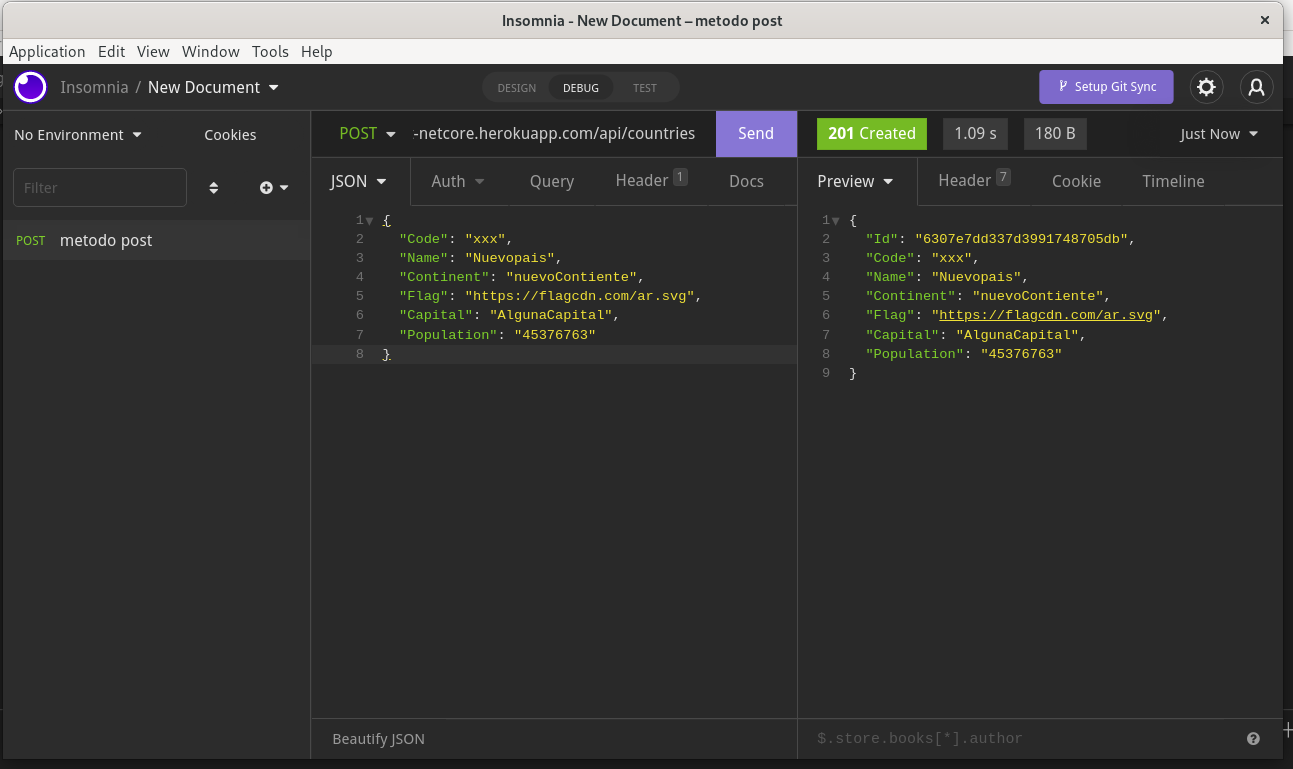The width and height of the screenshot is (1293, 769).
Task: Click the 201 Created status indicator
Action: point(871,133)
